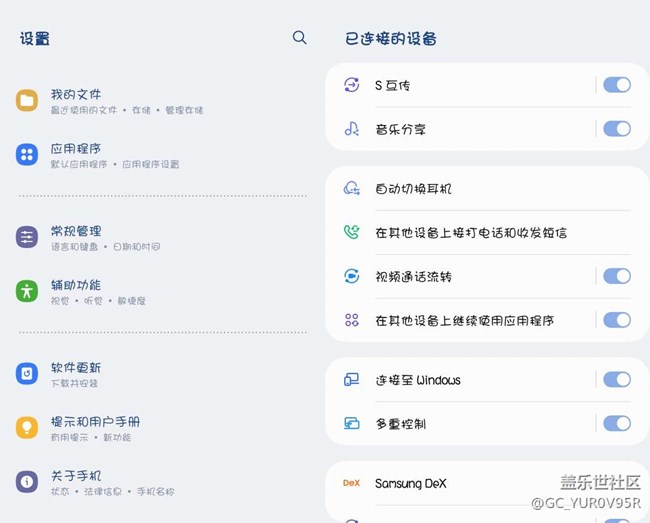Tap the 关于手机 info icon
Image resolution: width=650 pixels, height=523 pixels.
click(27, 482)
